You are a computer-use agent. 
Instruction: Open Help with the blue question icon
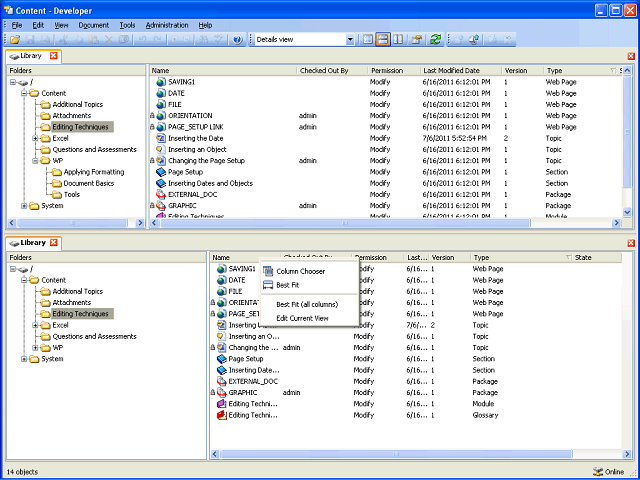point(237,40)
